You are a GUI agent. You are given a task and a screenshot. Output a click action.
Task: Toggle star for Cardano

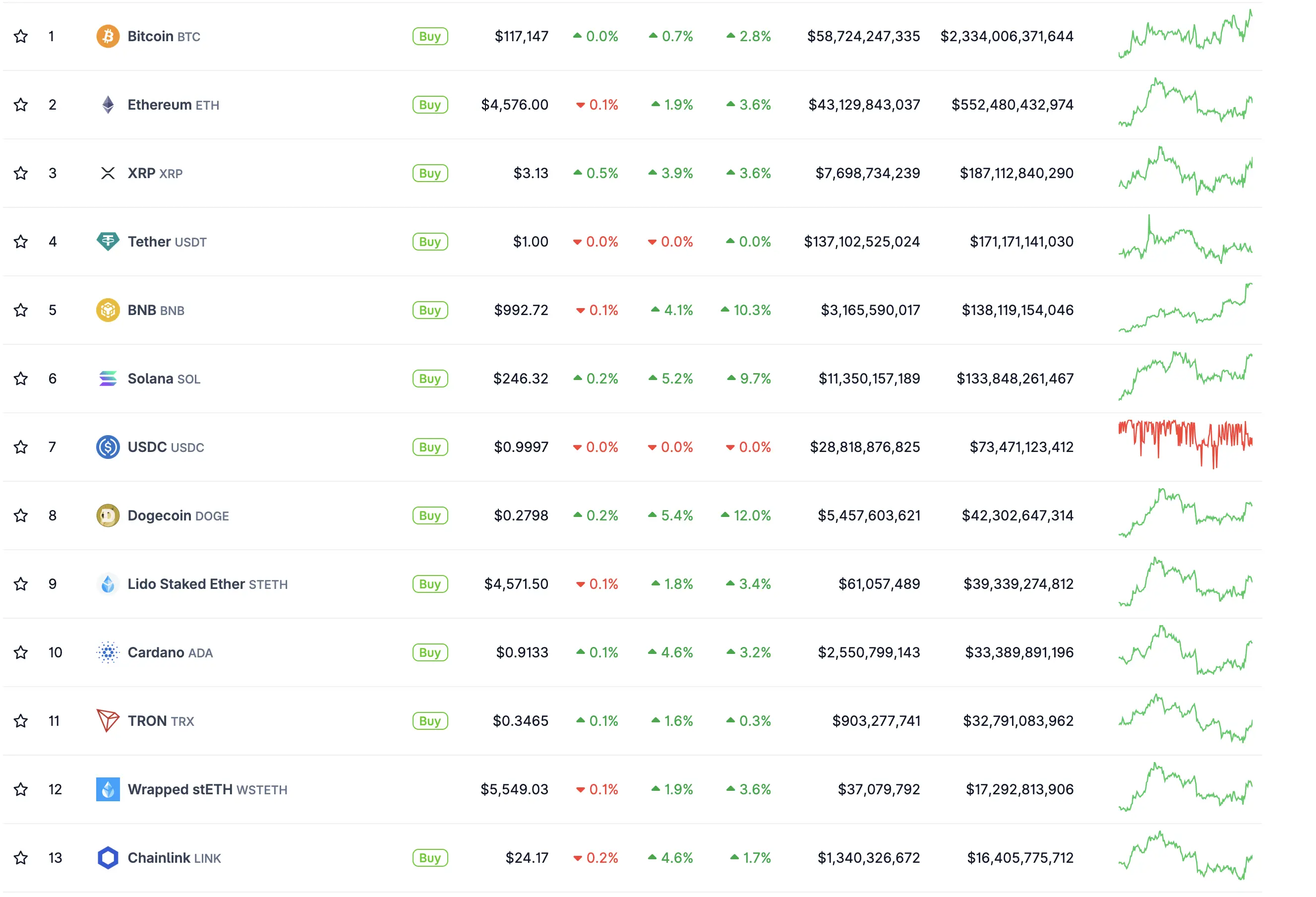[21, 653]
